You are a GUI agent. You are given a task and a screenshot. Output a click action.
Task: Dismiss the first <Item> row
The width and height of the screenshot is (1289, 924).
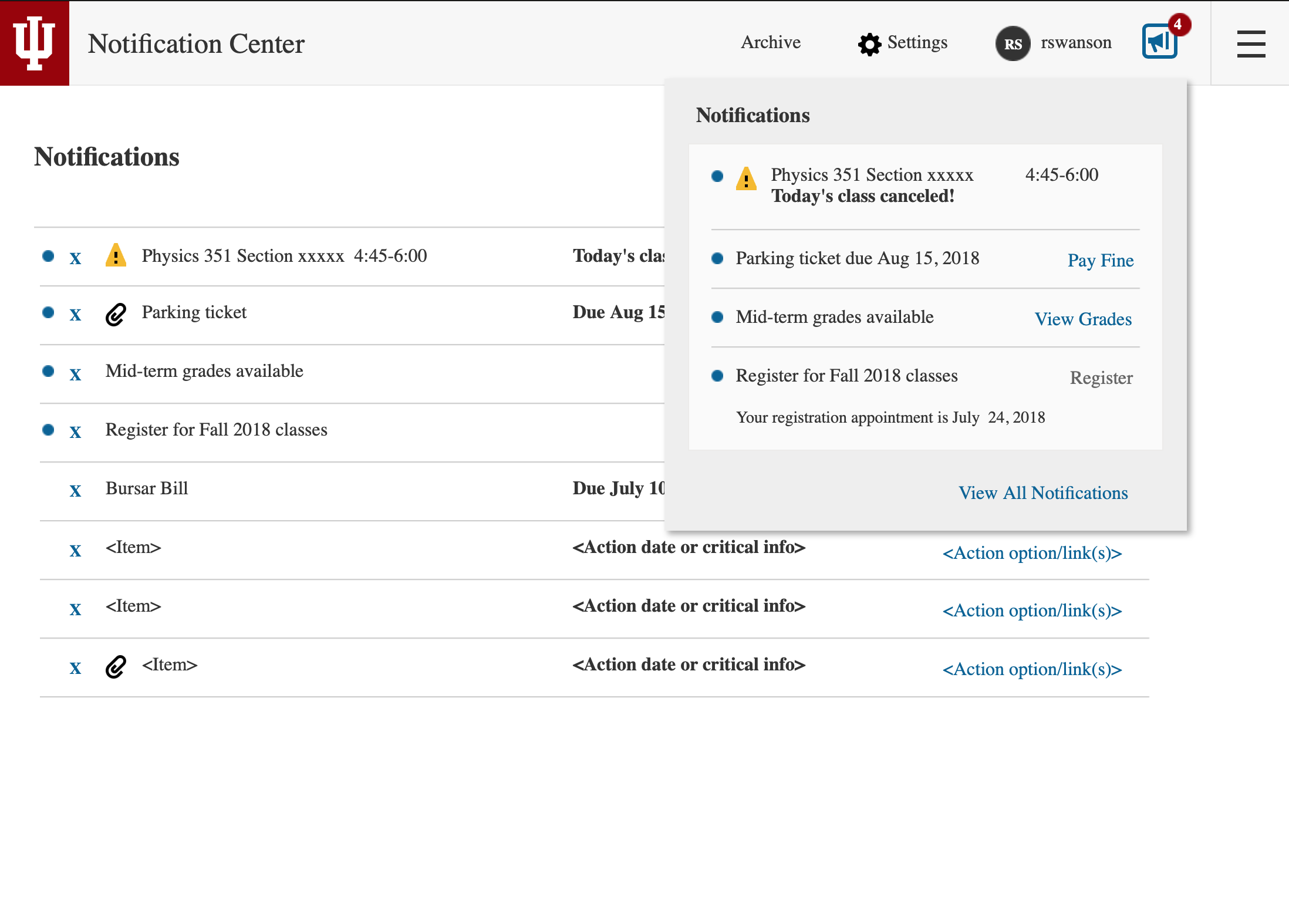pyautogui.click(x=75, y=550)
